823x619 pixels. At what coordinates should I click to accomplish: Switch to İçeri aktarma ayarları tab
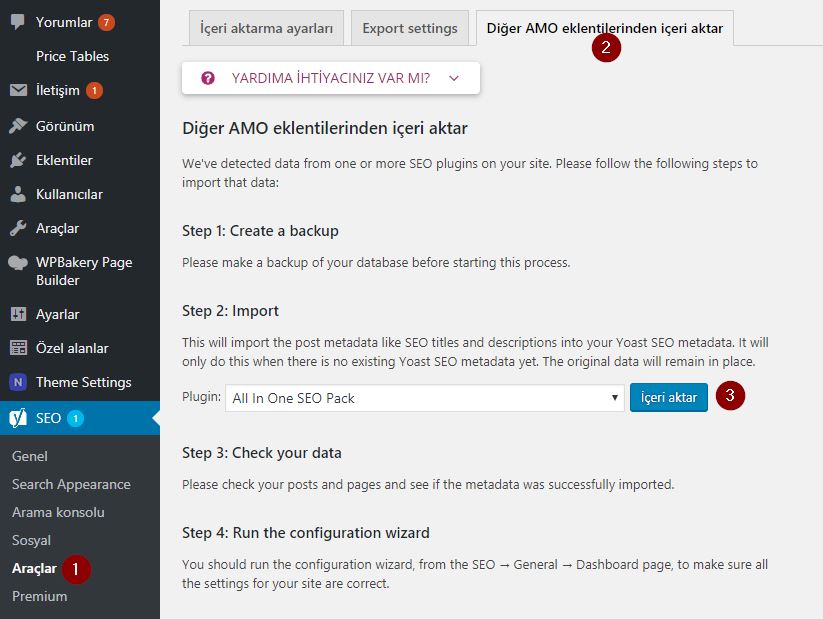pyautogui.click(x=266, y=28)
